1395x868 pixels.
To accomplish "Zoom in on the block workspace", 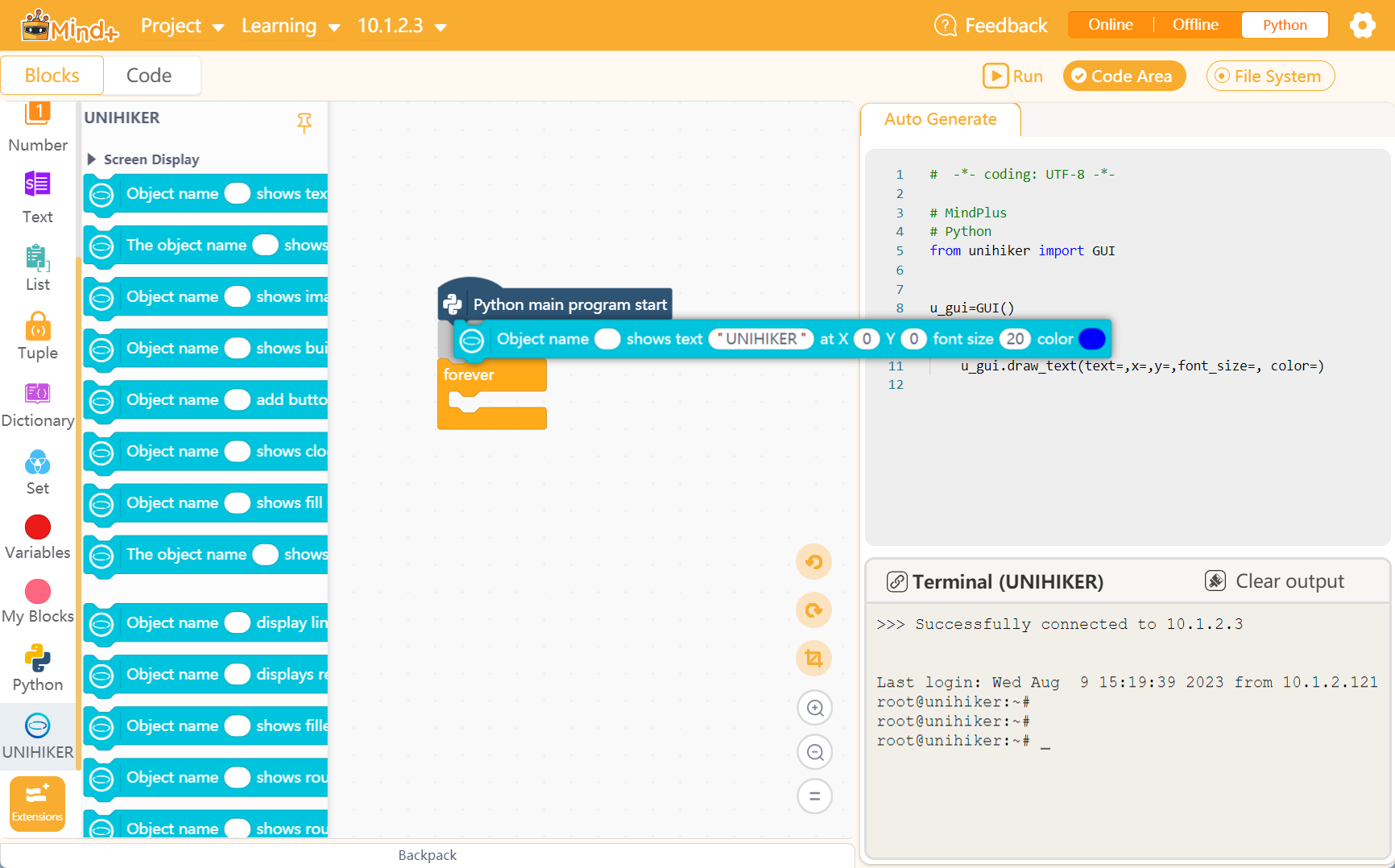I will (814, 707).
